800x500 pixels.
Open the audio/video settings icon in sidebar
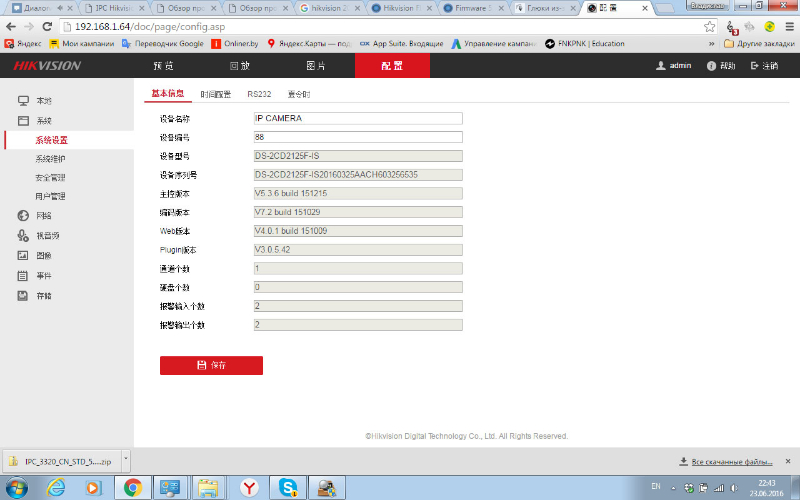click(x=23, y=235)
